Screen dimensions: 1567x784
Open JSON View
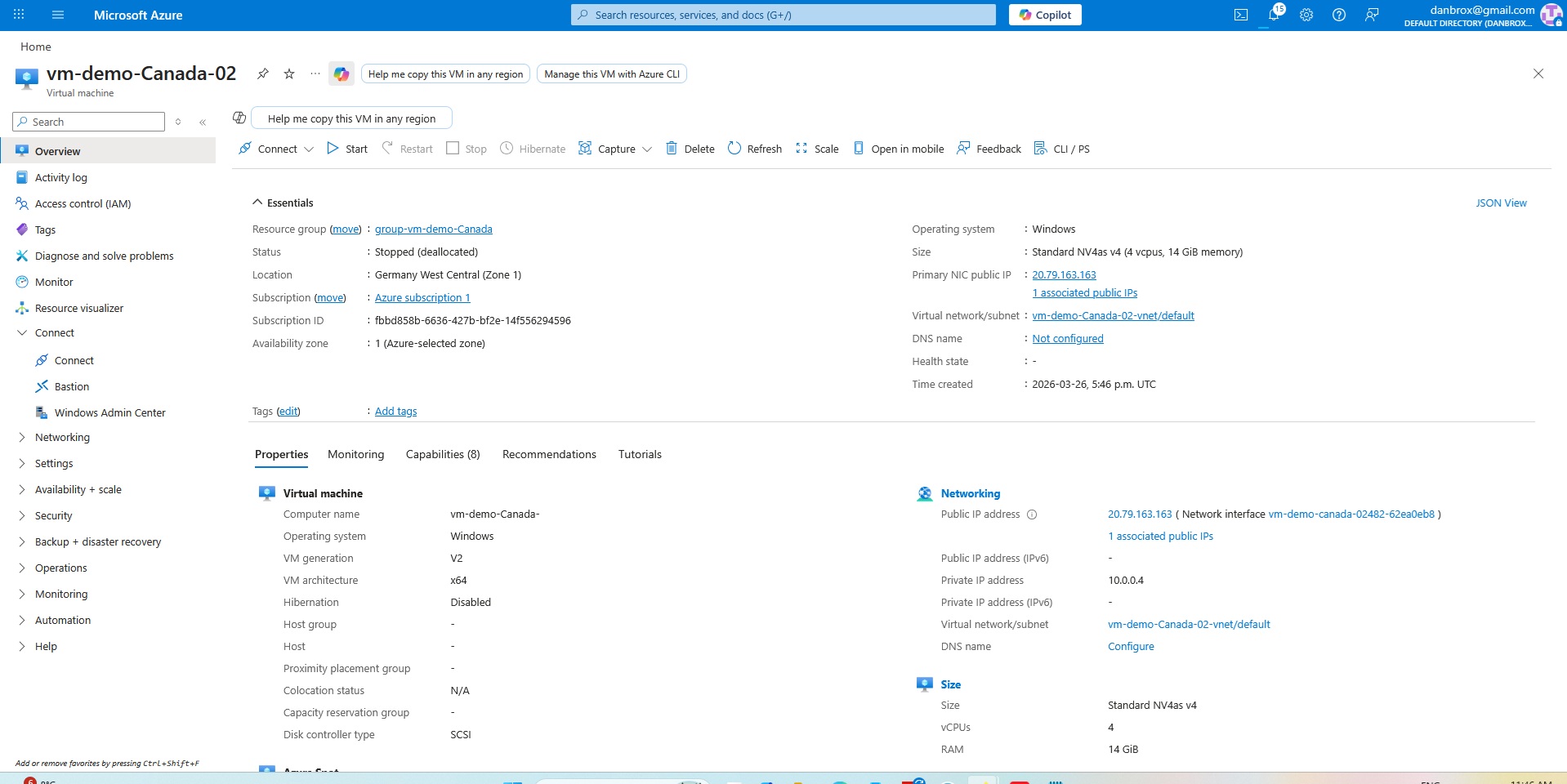click(1501, 203)
